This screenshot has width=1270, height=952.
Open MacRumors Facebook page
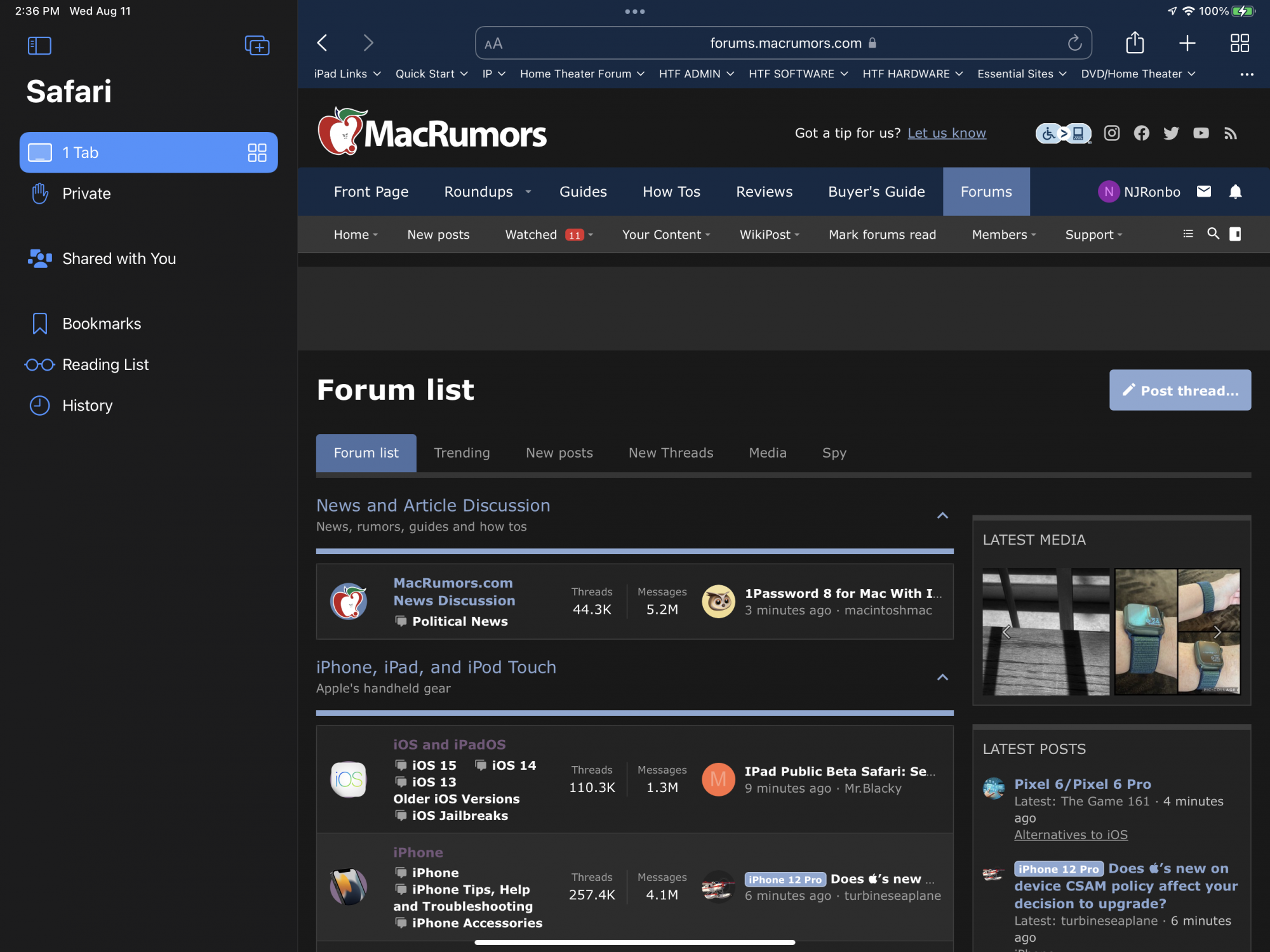[x=1142, y=133]
